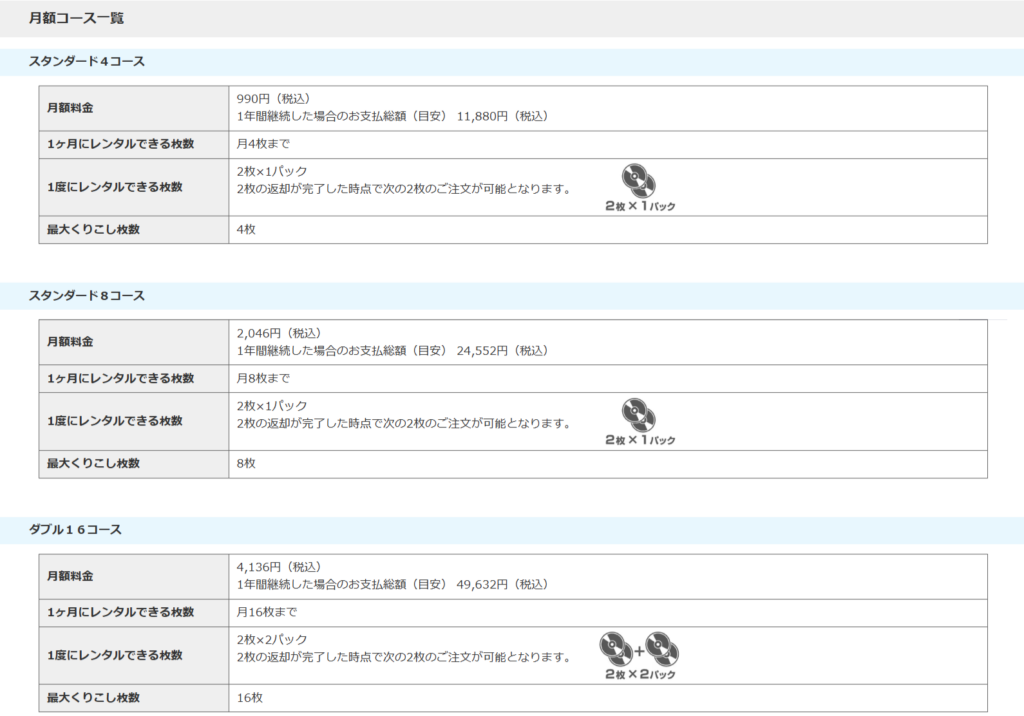Select the スタンダード4コース section header
Screen dimensions: 1024x716
[x=87, y=62]
